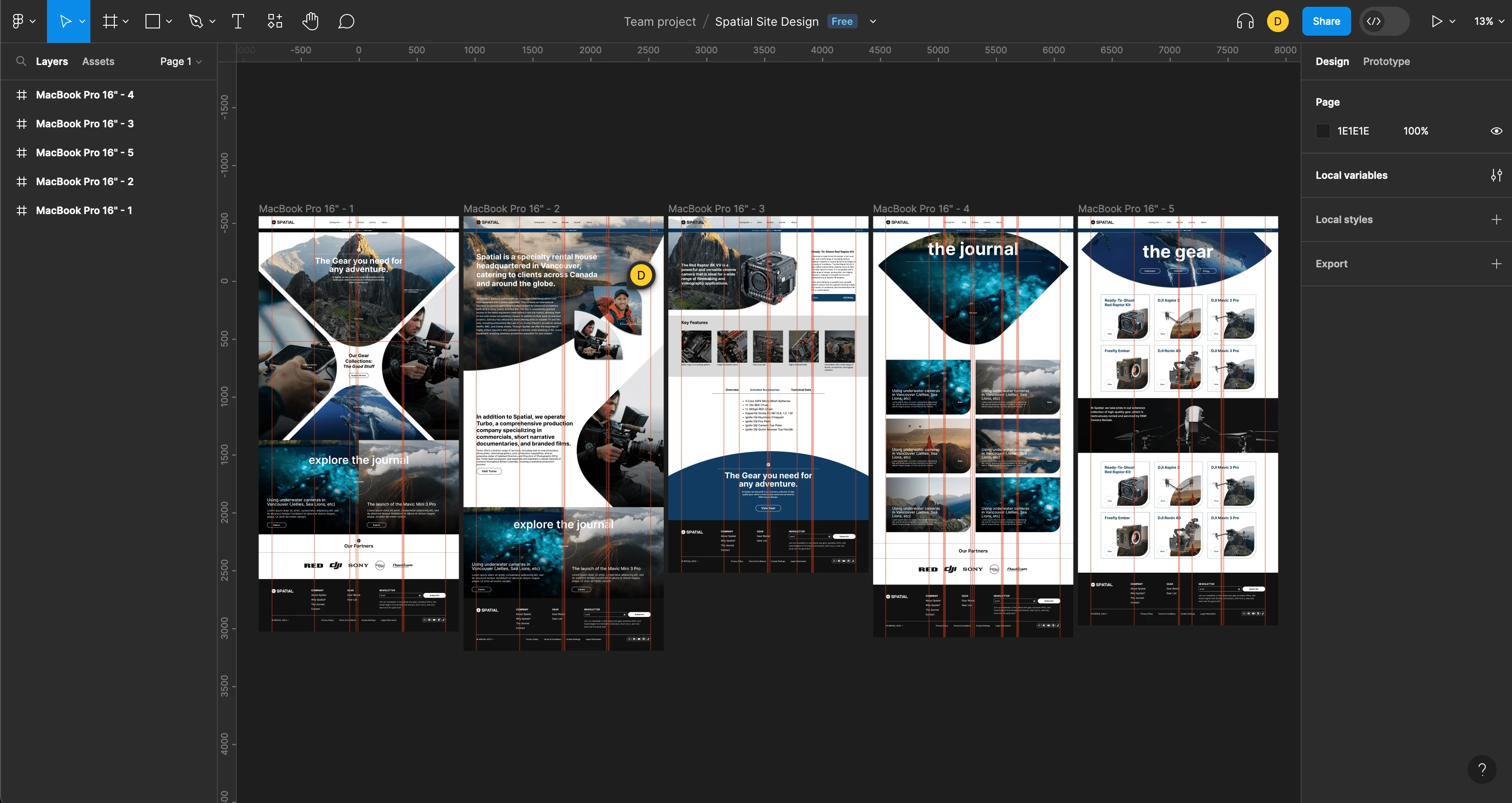Open the Resources components tool
1512x803 pixels.
275,22
